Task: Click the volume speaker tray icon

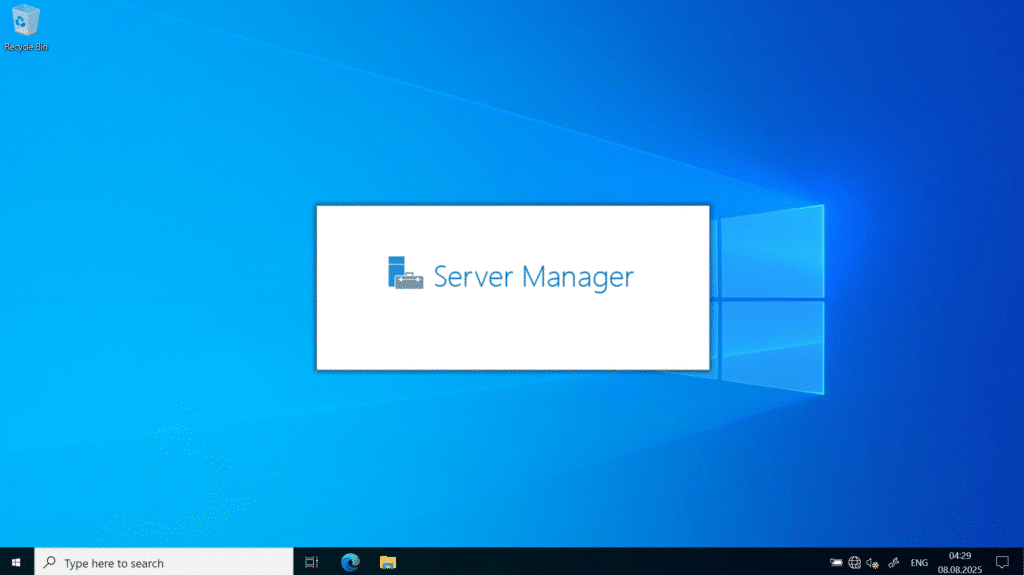Action: tap(872, 563)
